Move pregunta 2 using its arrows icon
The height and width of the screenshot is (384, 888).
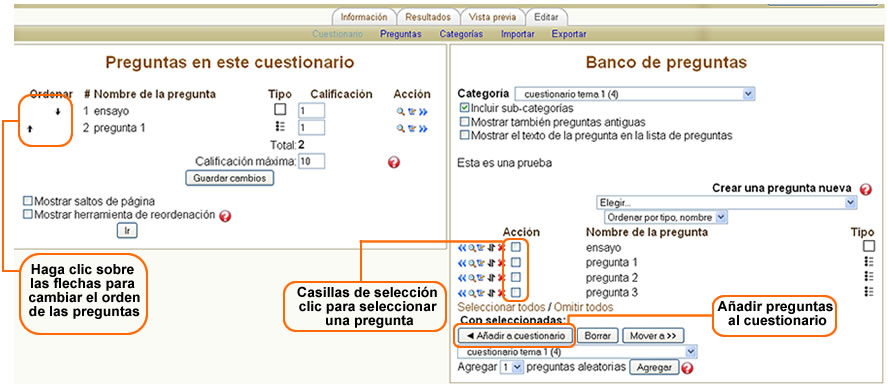[491, 278]
